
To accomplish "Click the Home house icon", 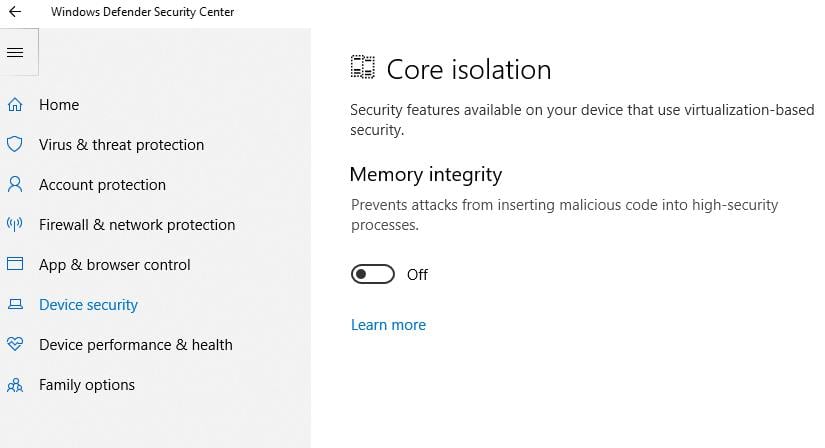I will [x=15, y=105].
